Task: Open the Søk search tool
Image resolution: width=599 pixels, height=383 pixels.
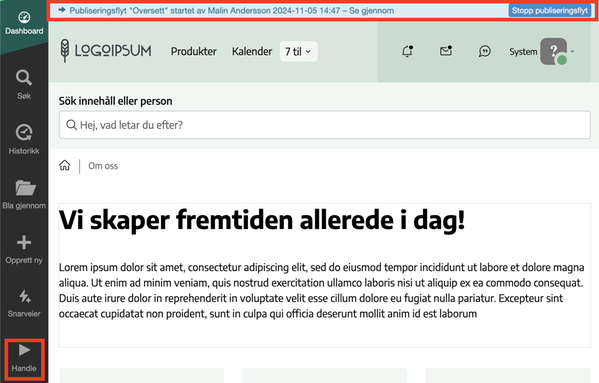Action: pyautogui.click(x=24, y=85)
